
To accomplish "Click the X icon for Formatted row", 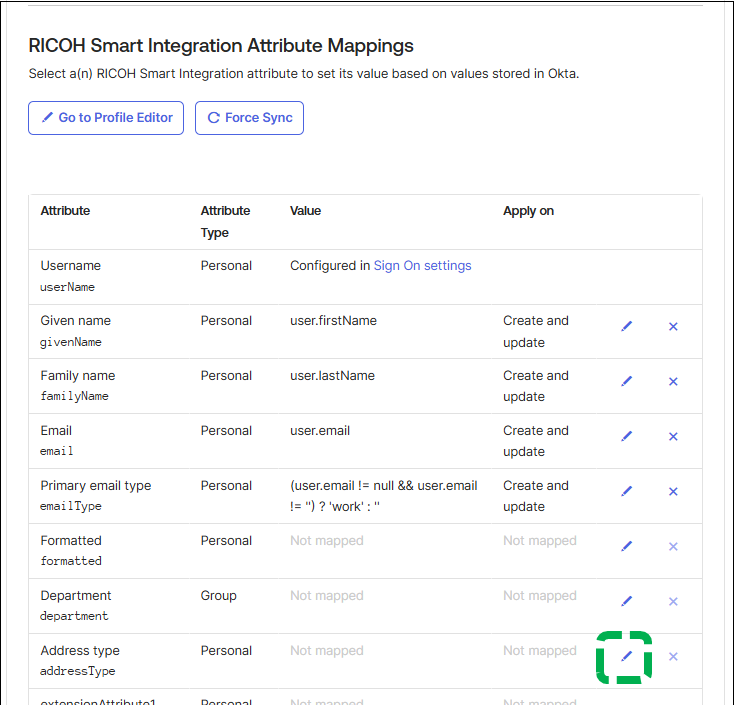I will (673, 547).
